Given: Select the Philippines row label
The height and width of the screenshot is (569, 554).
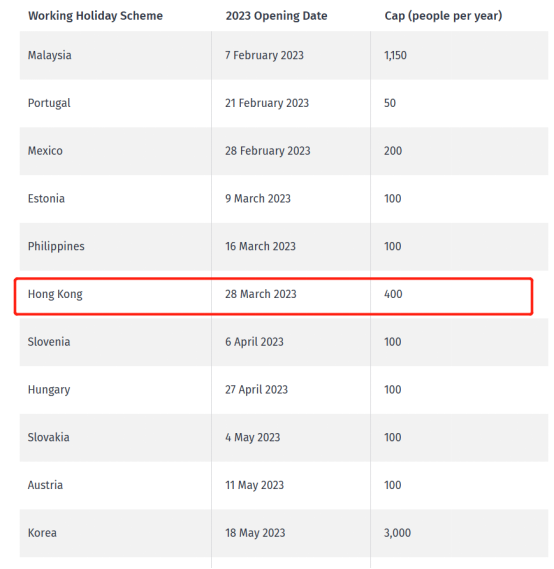Looking at the screenshot, I should click(x=56, y=246).
